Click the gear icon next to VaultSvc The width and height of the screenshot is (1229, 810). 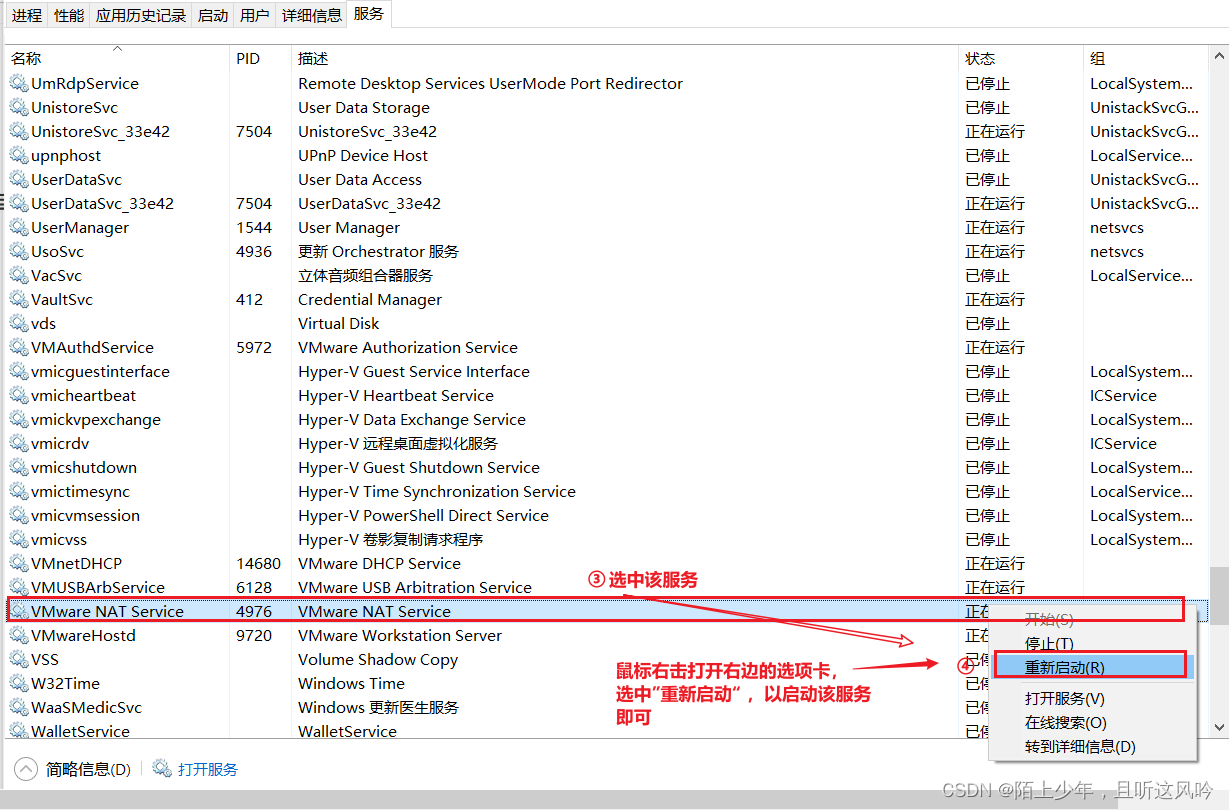(x=19, y=300)
